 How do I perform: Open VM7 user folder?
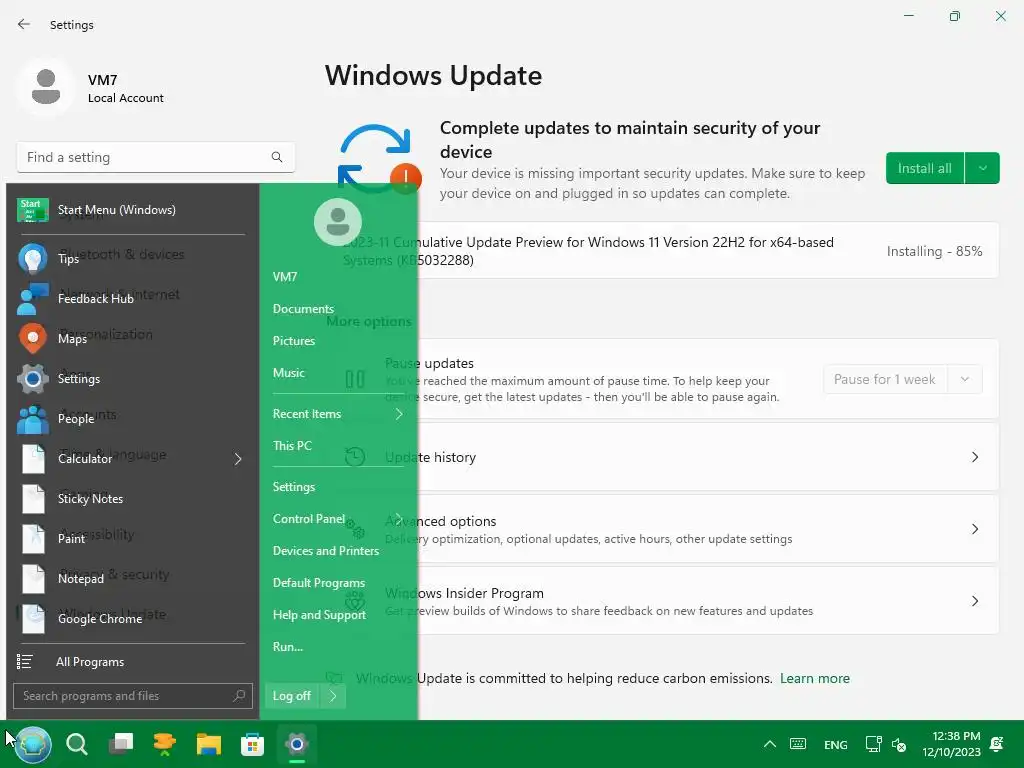coord(285,277)
